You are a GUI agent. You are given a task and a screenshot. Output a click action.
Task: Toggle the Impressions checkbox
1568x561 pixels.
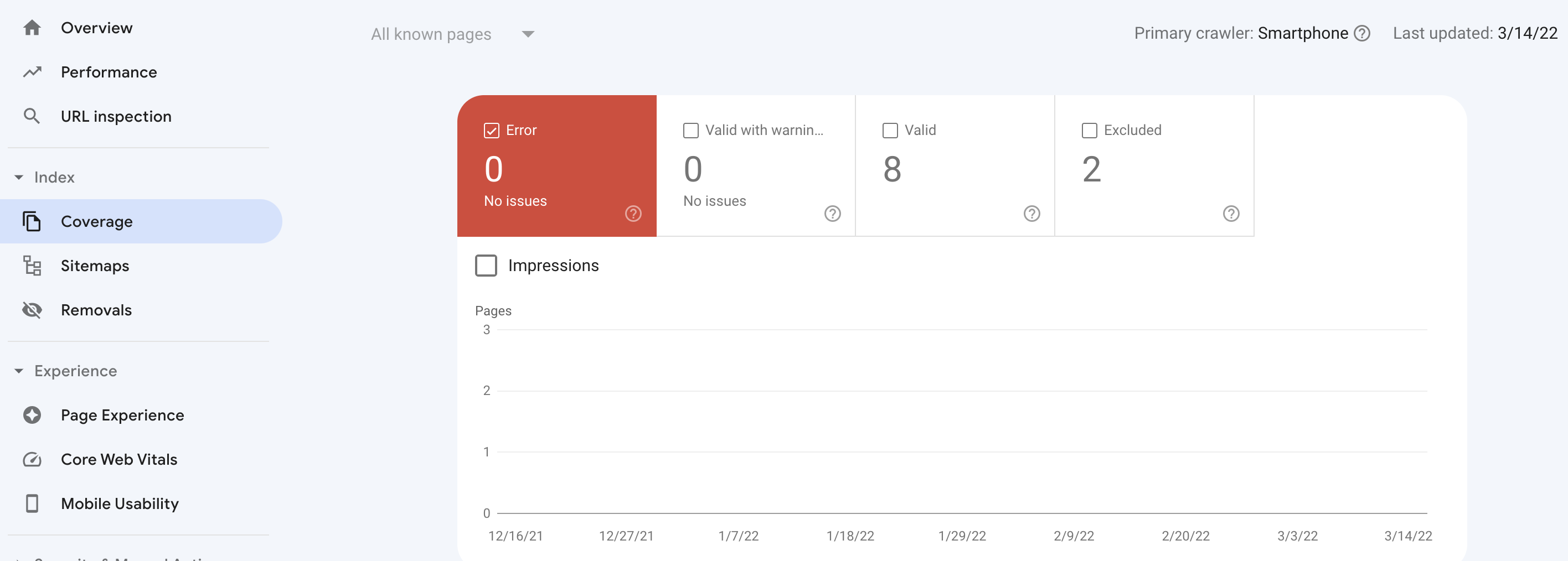pyautogui.click(x=486, y=266)
